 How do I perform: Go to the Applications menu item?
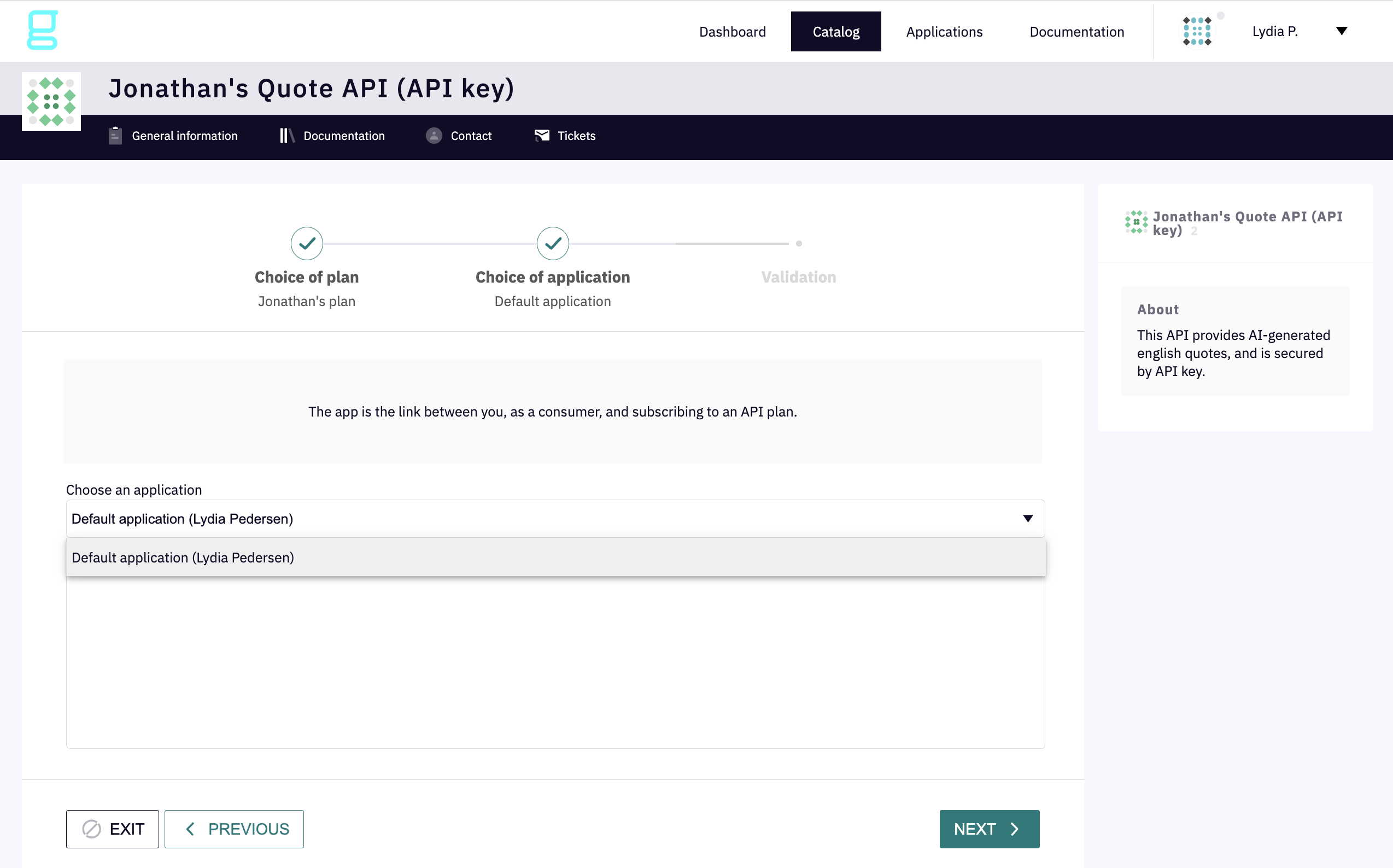tap(944, 32)
